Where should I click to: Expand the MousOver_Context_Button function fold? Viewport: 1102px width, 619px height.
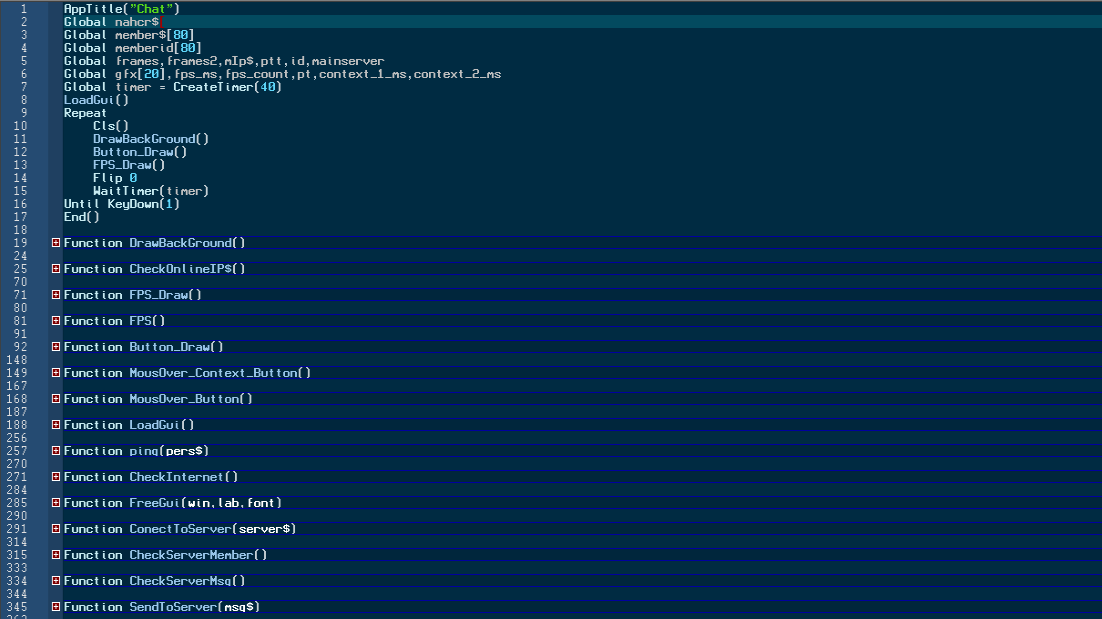click(x=55, y=373)
